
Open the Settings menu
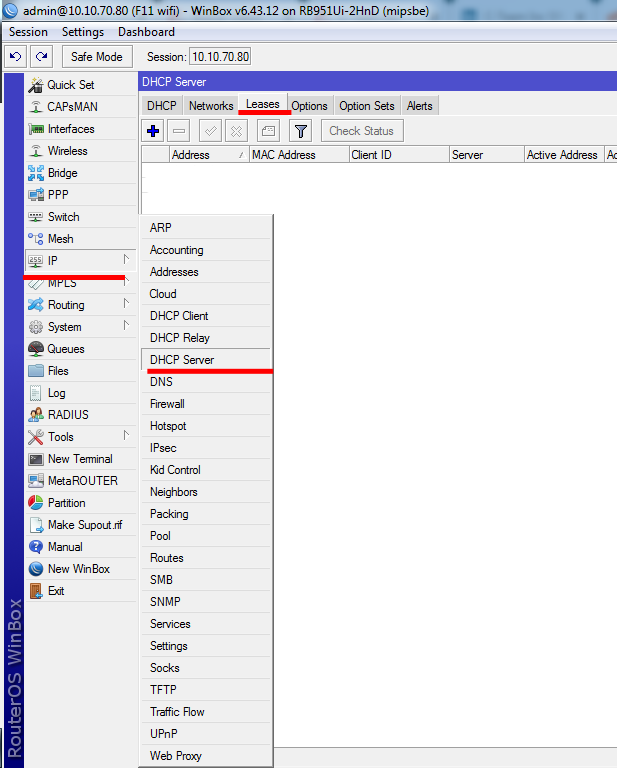tap(83, 32)
